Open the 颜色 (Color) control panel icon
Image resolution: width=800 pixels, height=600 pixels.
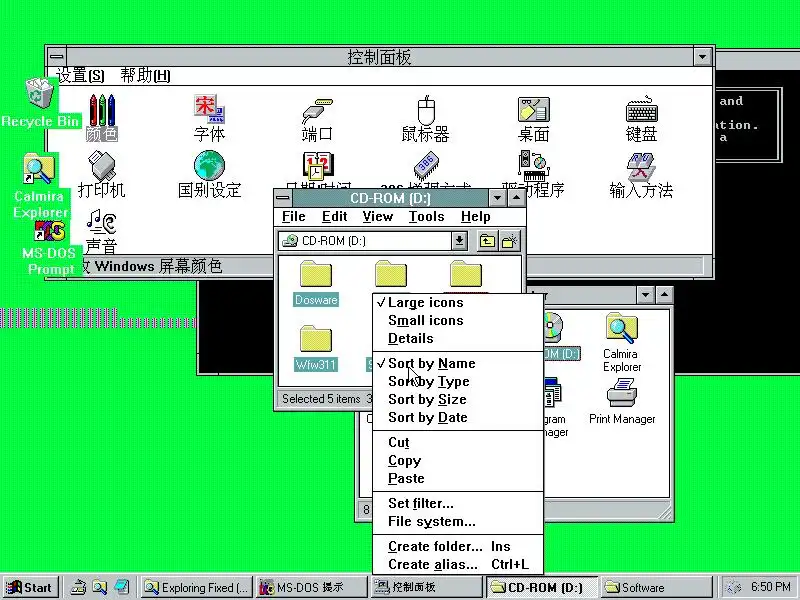coord(102,118)
